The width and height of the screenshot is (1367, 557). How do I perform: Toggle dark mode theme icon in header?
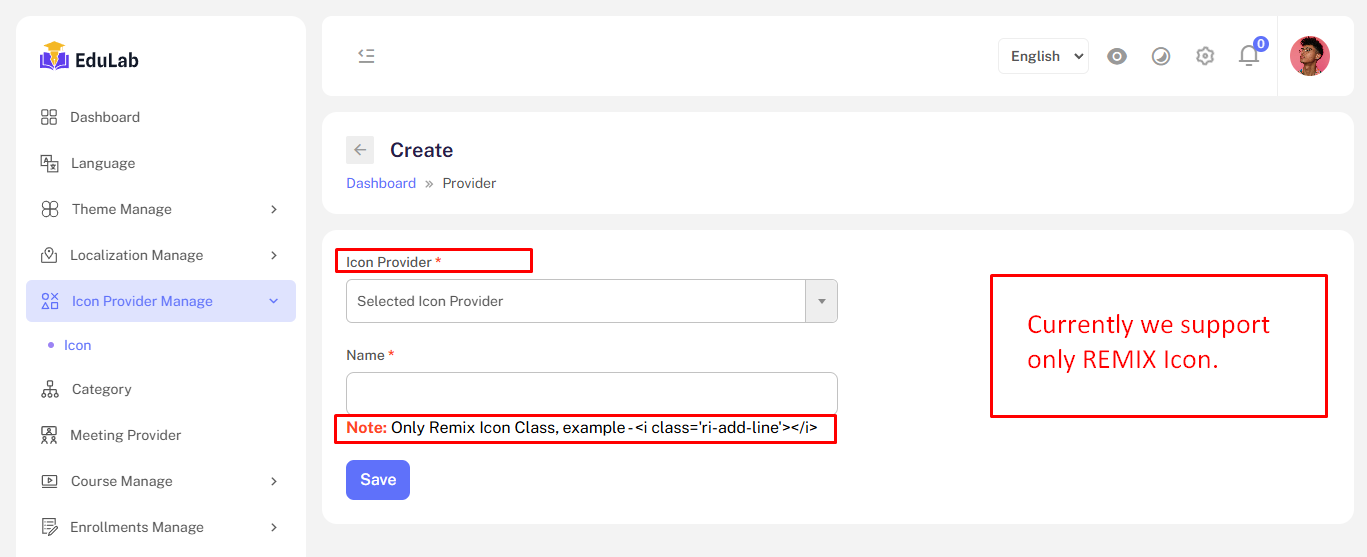pos(1161,56)
